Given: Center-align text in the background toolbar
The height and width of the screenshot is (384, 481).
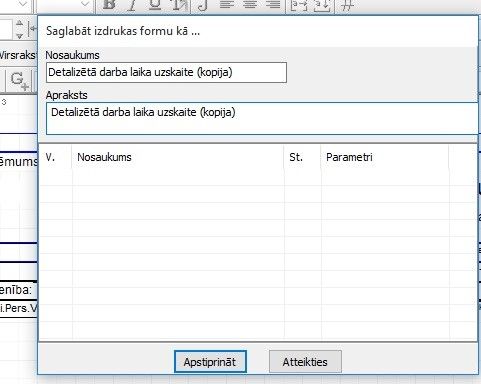Looking at the screenshot, I should click(250, 5).
